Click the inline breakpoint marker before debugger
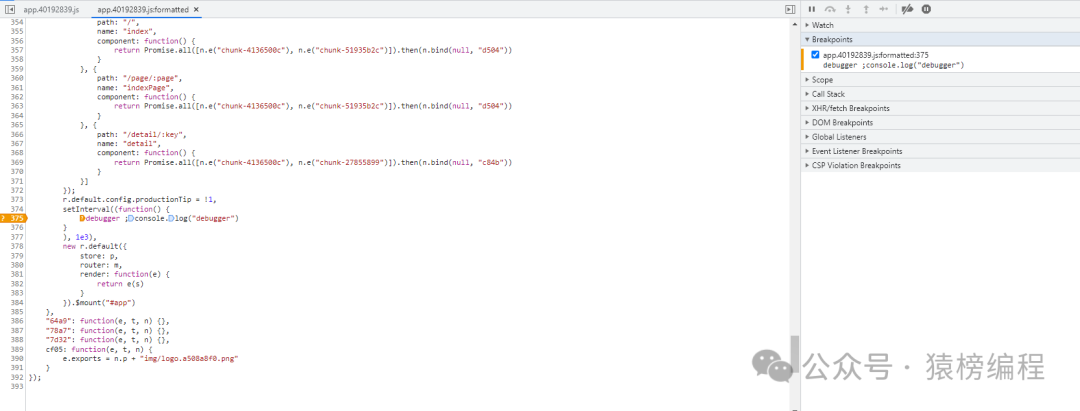This screenshot has width=1080, height=411. 83,218
